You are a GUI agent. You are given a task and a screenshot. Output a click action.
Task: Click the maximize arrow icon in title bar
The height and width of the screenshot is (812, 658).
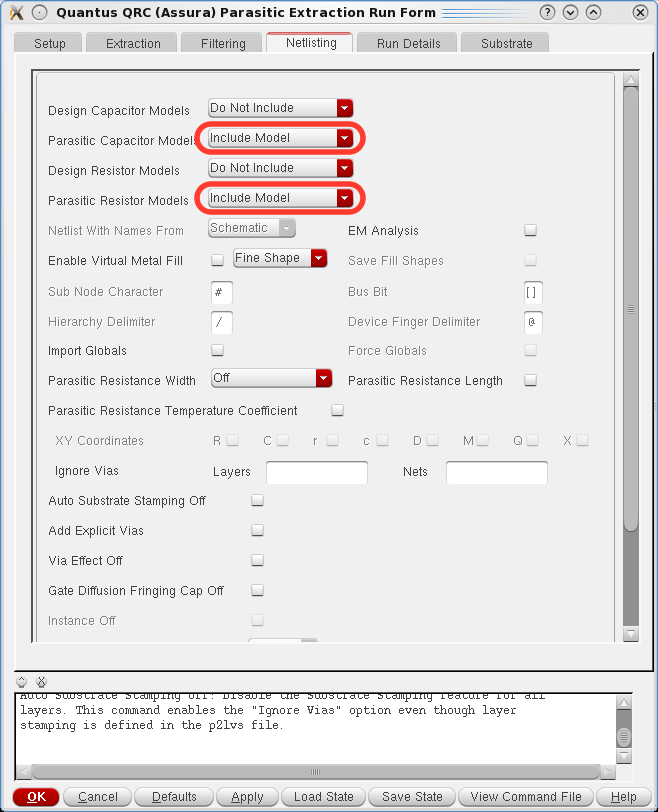tap(594, 13)
